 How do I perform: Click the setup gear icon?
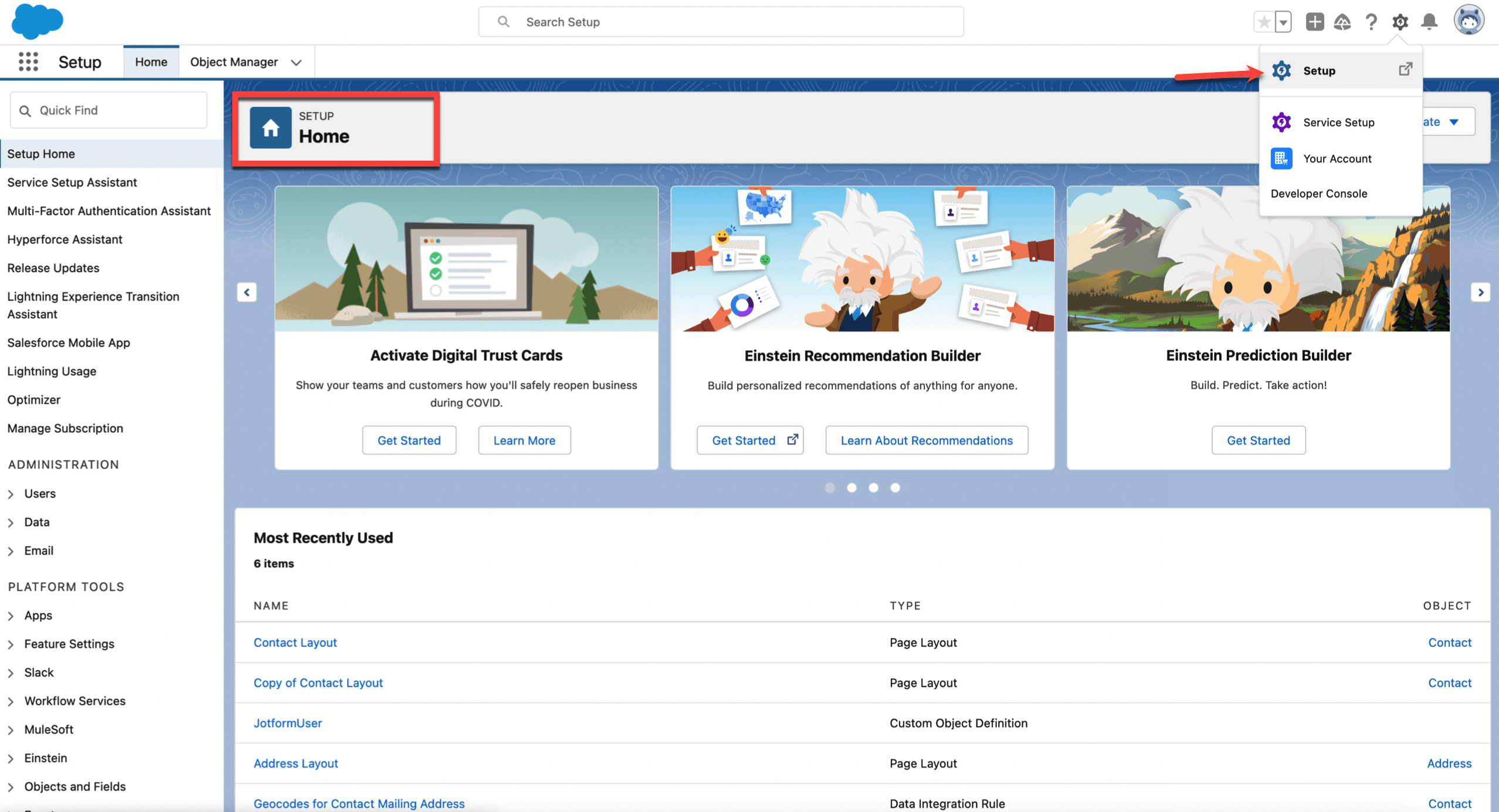coord(1400,22)
